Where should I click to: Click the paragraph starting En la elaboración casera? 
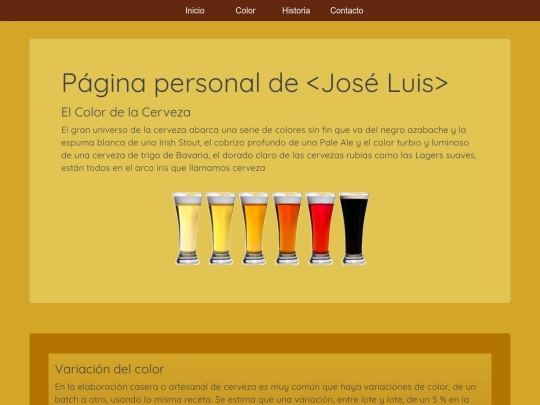[265, 393]
